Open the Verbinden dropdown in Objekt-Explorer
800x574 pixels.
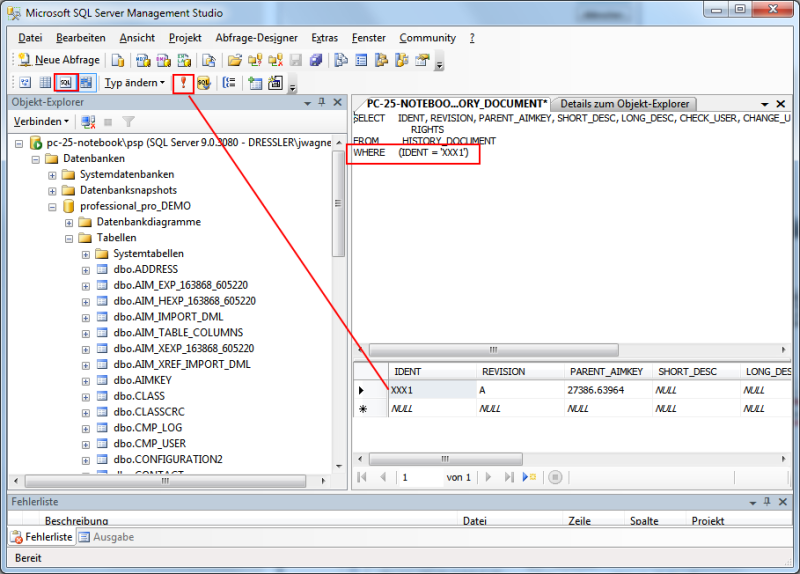tap(41, 121)
